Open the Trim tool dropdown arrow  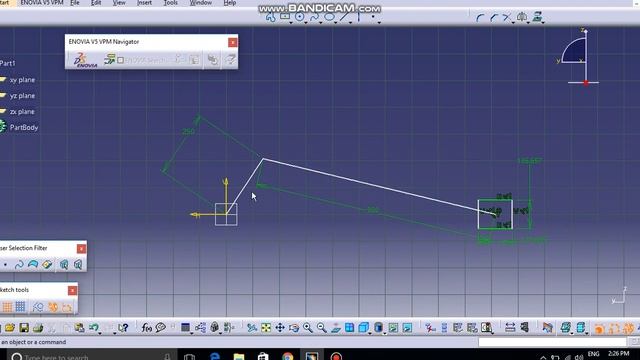point(513,22)
